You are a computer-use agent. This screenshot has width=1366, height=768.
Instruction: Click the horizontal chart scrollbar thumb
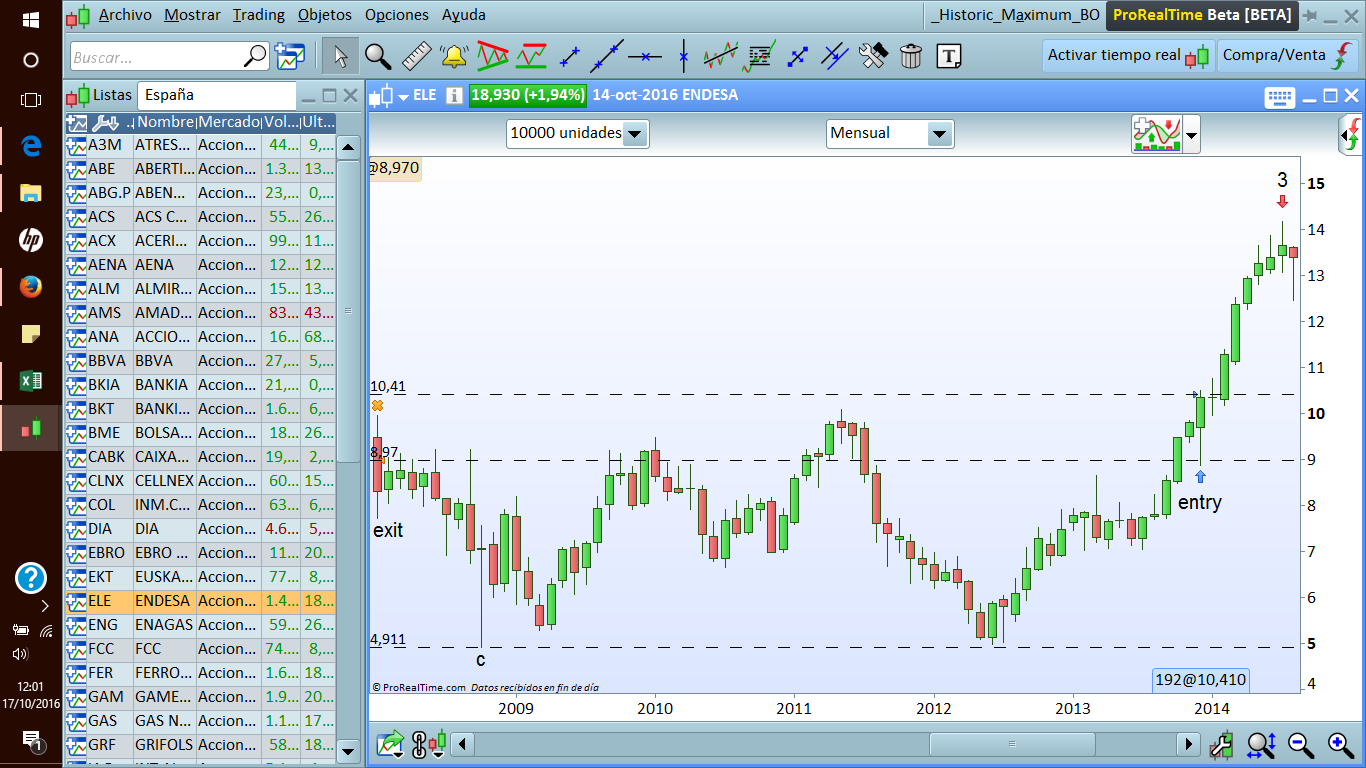1012,744
